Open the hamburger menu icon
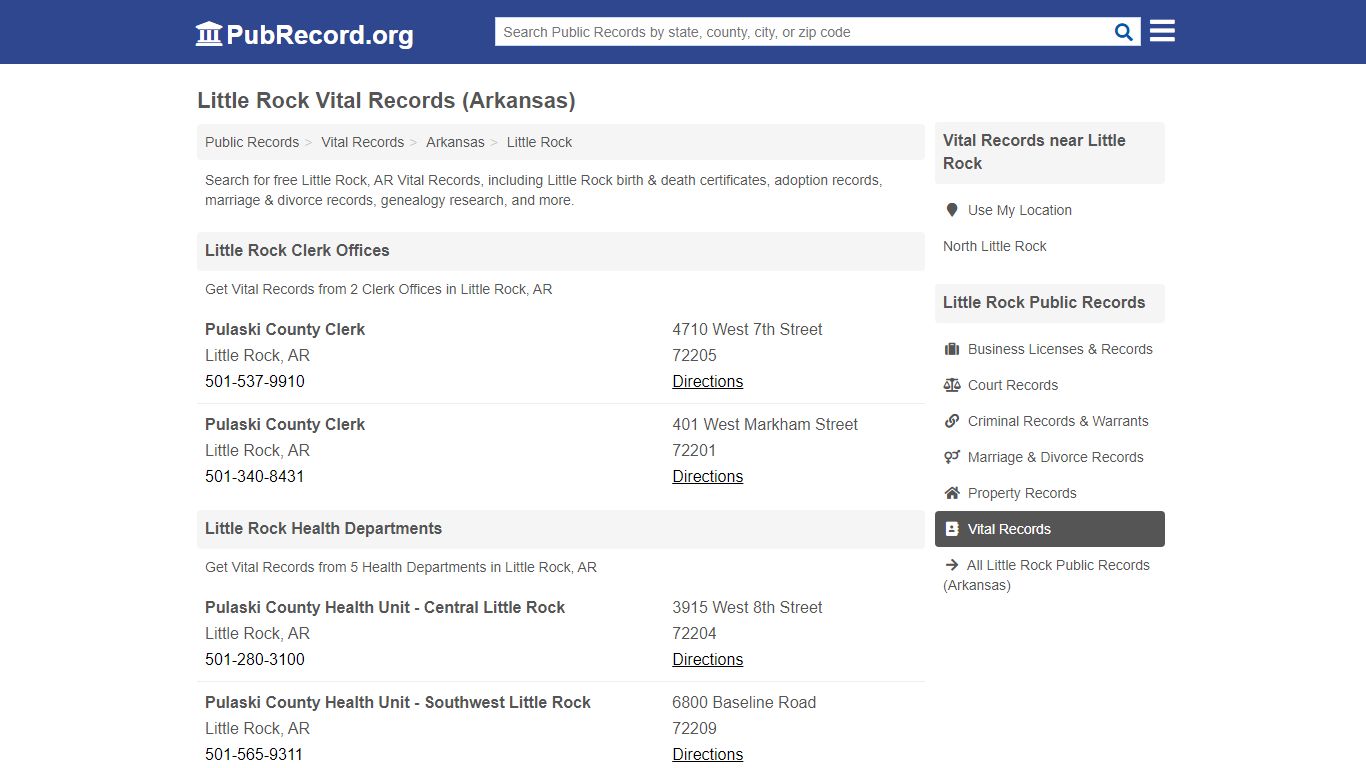This screenshot has width=1366, height=768. tap(1162, 31)
